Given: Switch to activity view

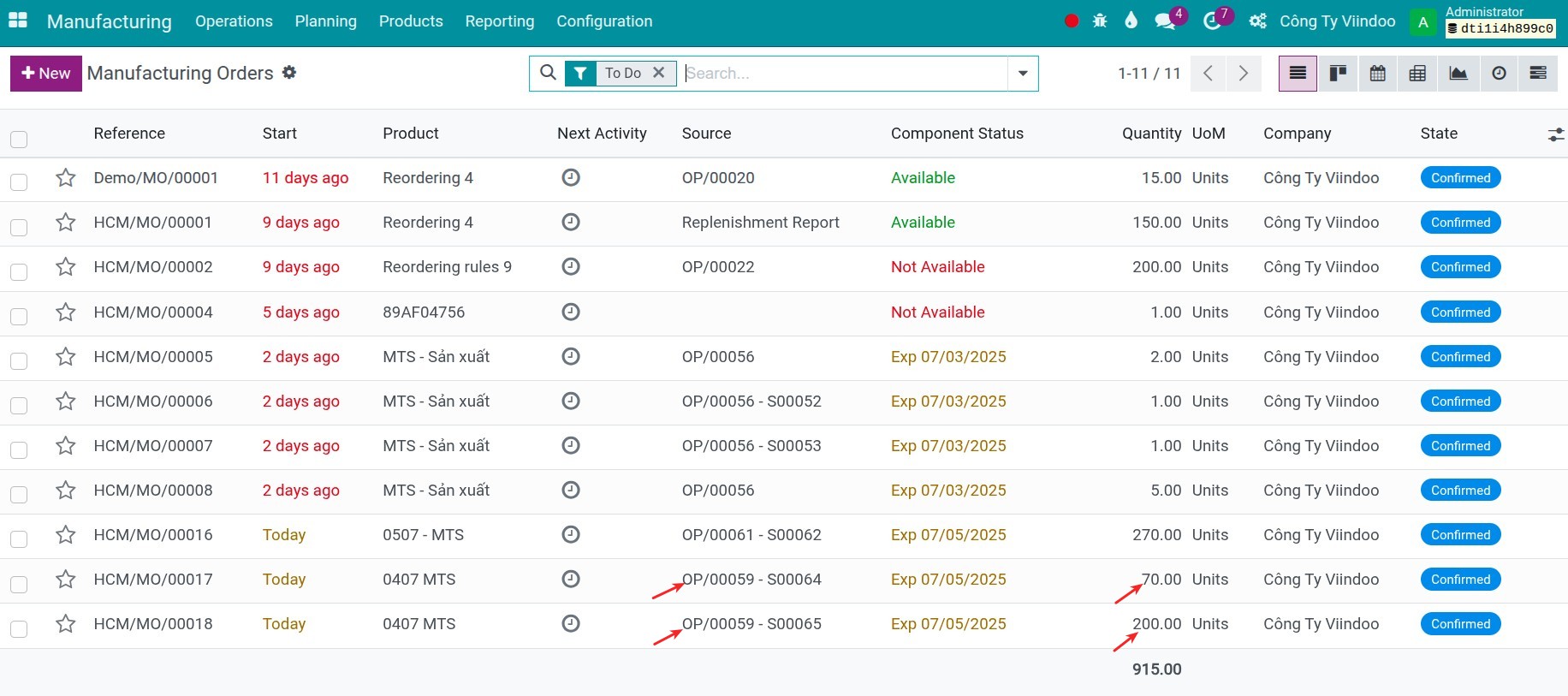Looking at the screenshot, I should [1499, 74].
